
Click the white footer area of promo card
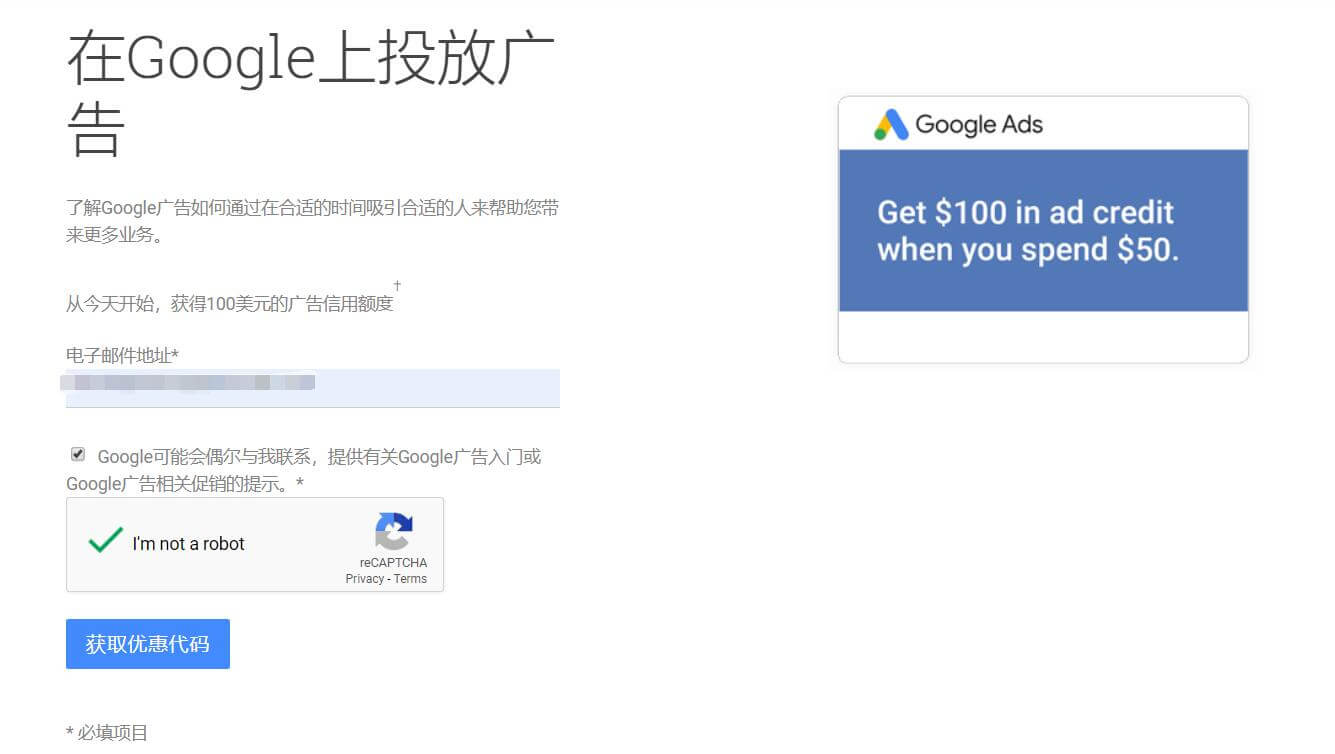(1042, 336)
